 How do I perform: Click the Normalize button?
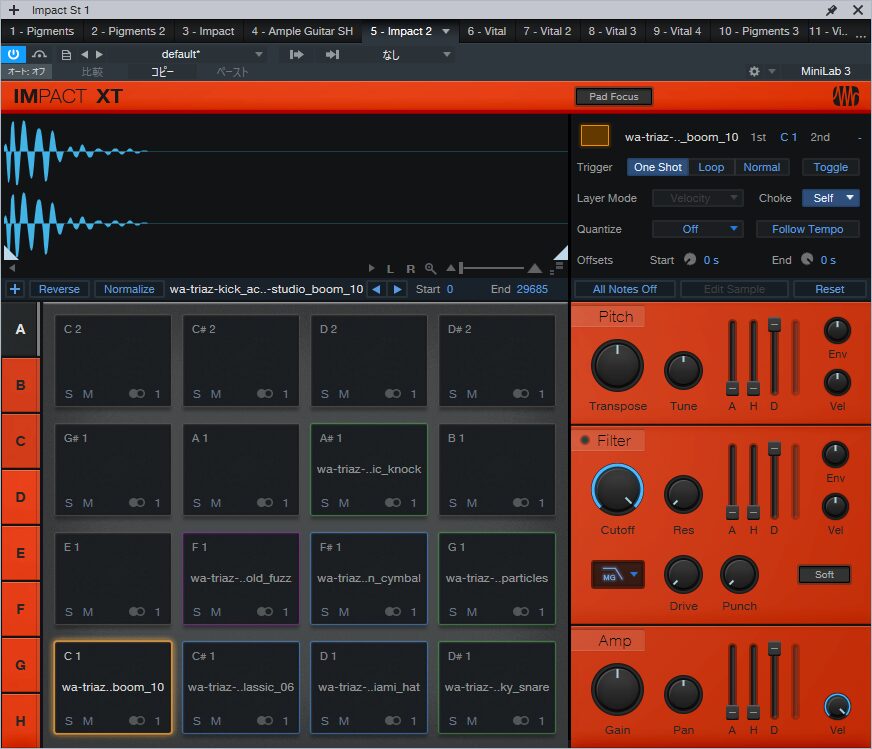pyautogui.click(x=129, y=289)
